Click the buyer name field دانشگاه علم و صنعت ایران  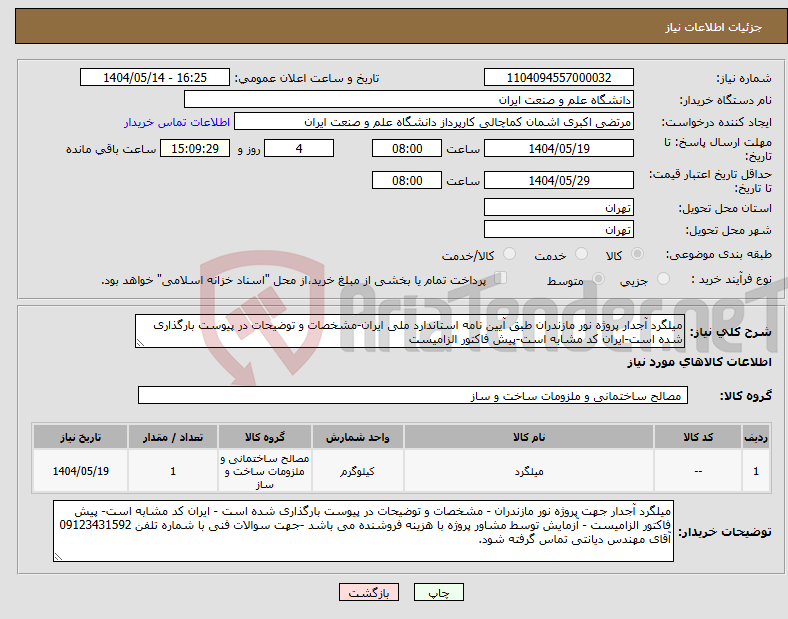pyautogui.click(x=409, y=99)
